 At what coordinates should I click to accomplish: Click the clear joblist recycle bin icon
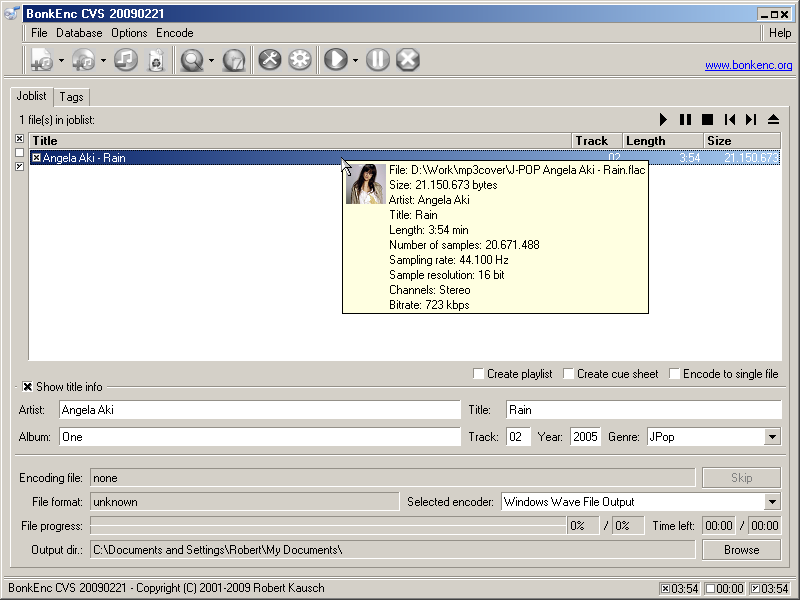click(156, 60)
